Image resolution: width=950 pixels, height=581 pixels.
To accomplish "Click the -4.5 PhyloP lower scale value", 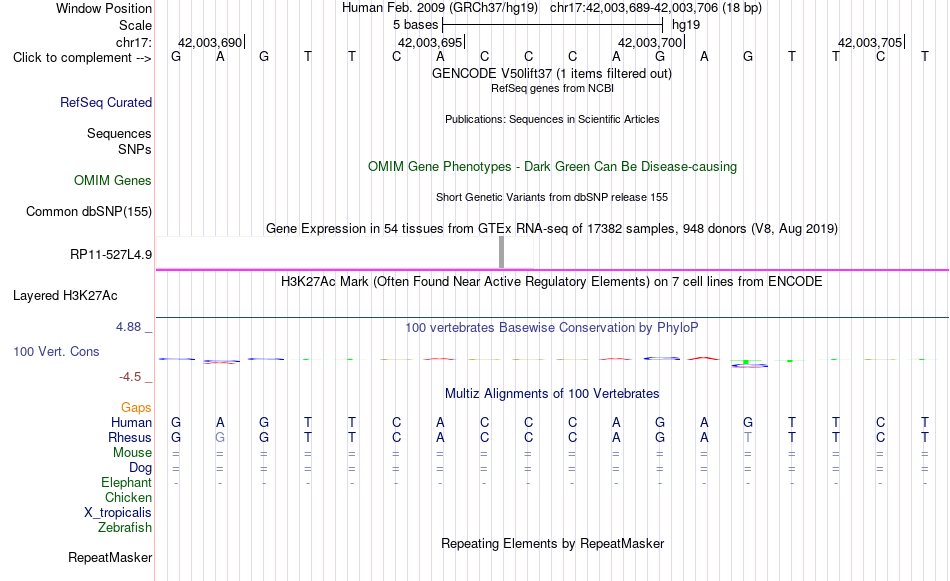I will click(x=130, y=377).
